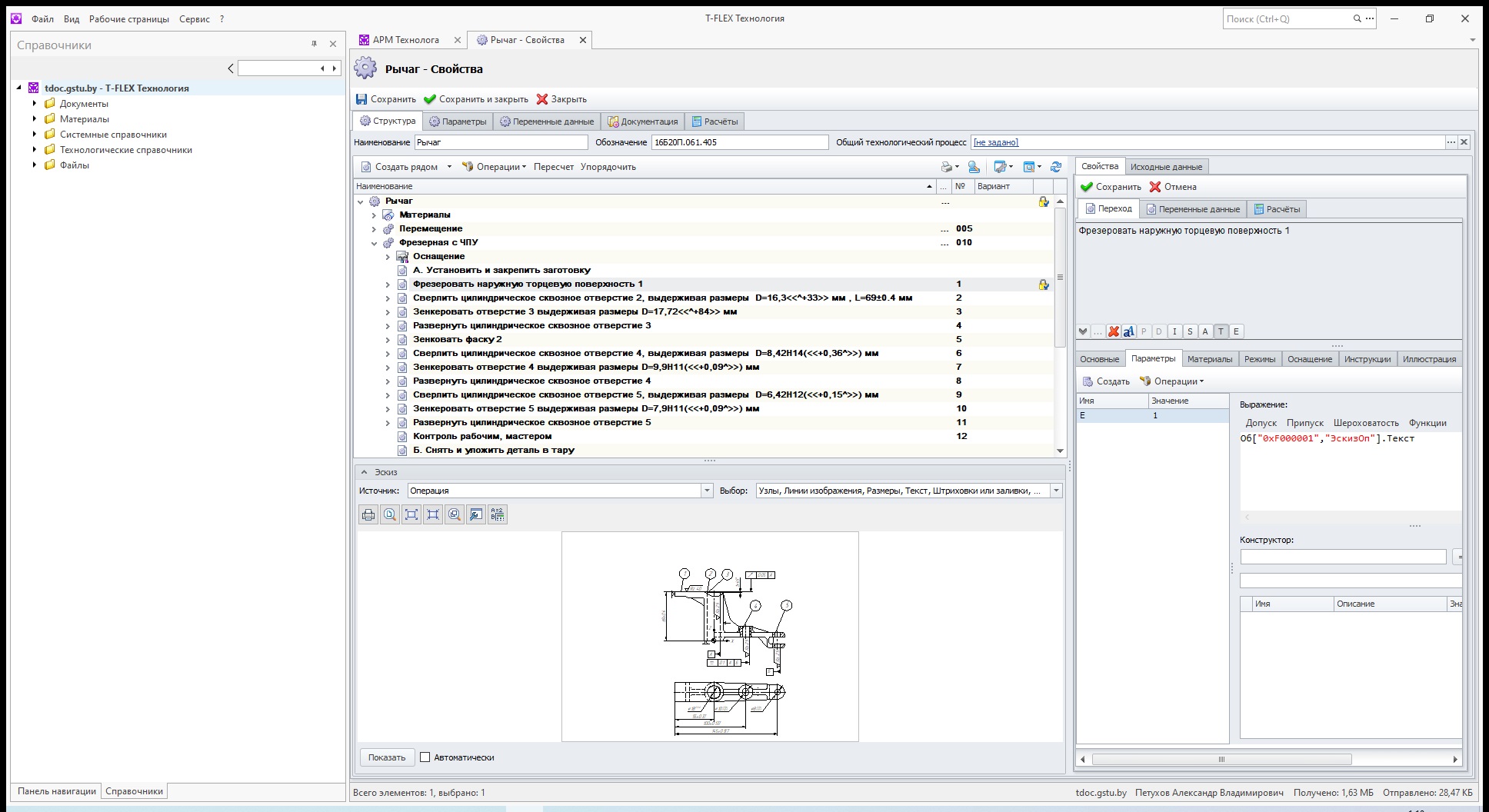Click the horizontal scrollbar in properties panel
The image size is (1489, 812).
1221,759
